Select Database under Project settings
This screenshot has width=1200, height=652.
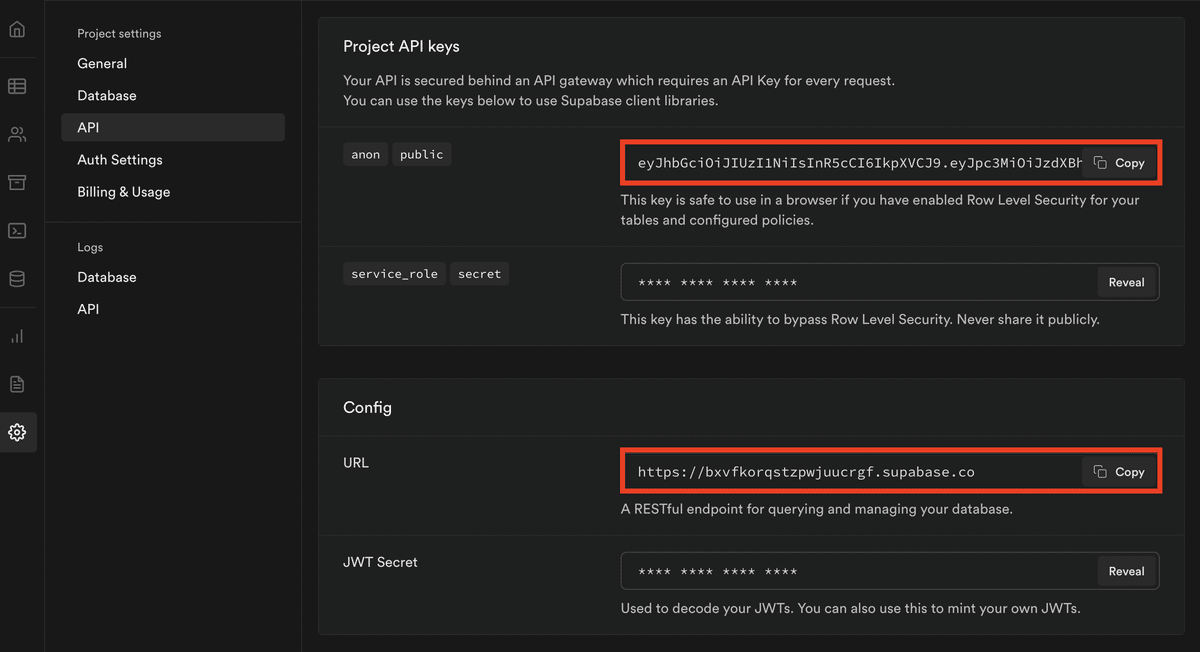pyautogui.click(x=107, y=95)
